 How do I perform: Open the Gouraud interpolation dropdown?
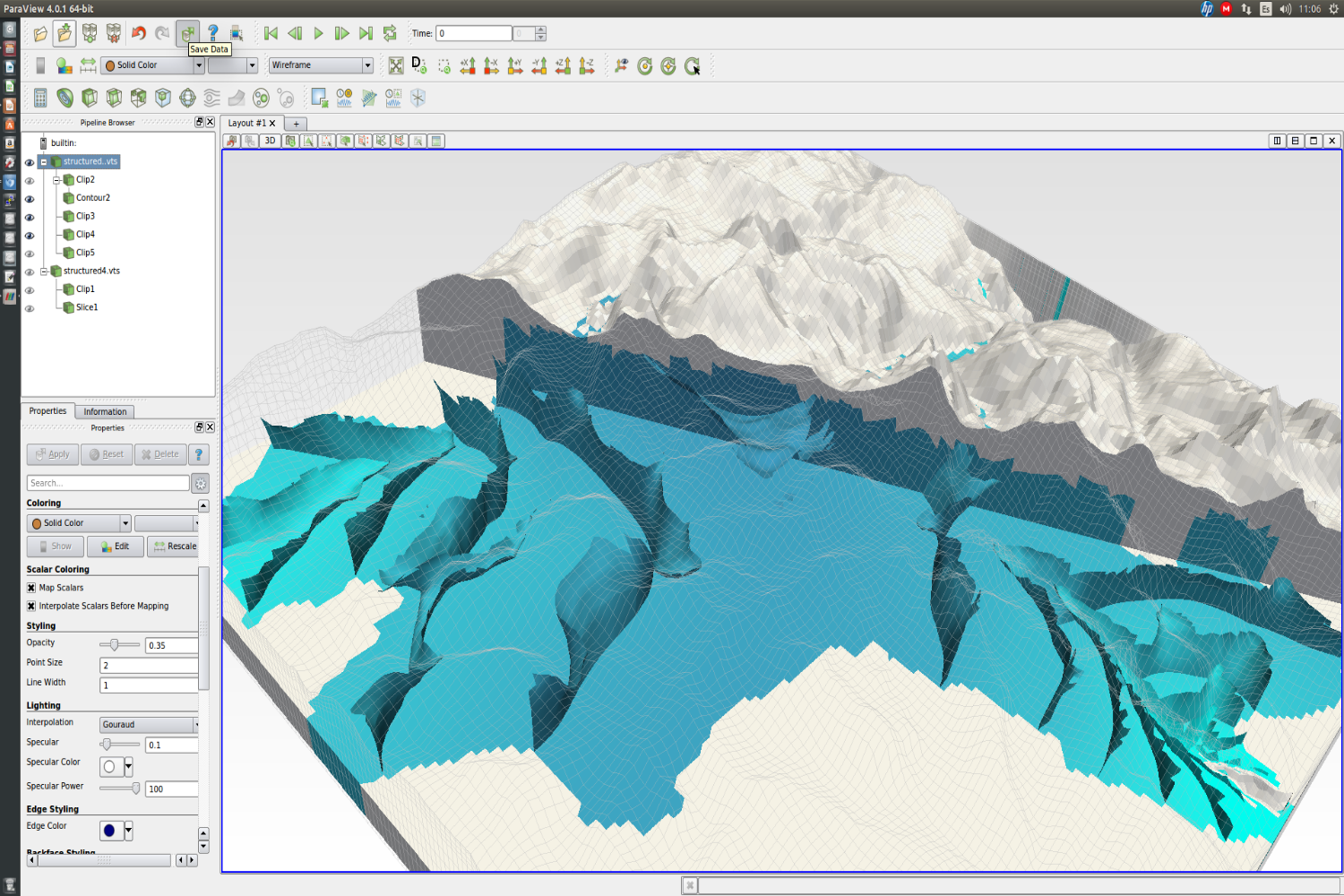point(149,725)
